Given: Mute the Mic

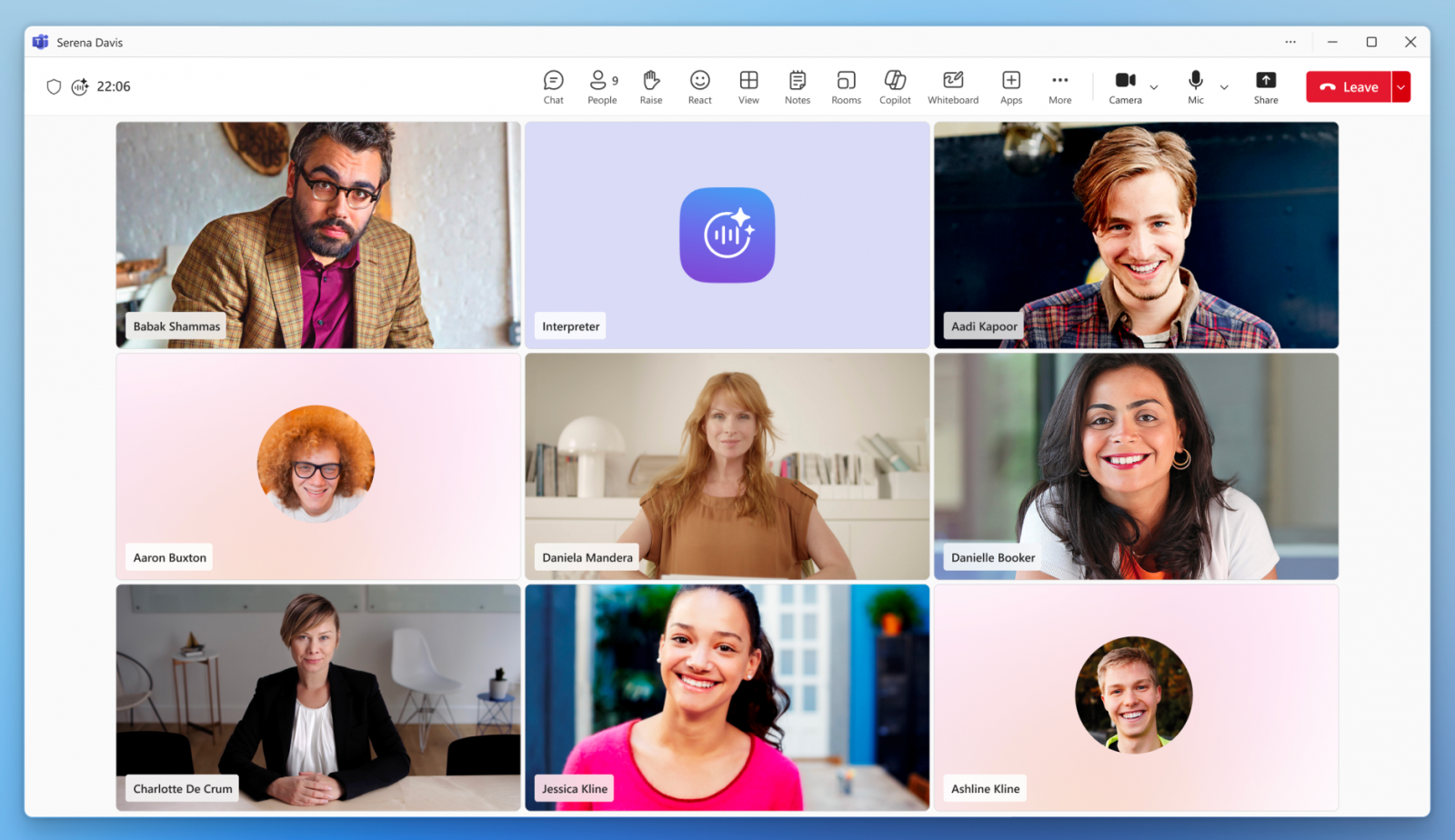Looking at the screenshot, I should [1194, 86].
